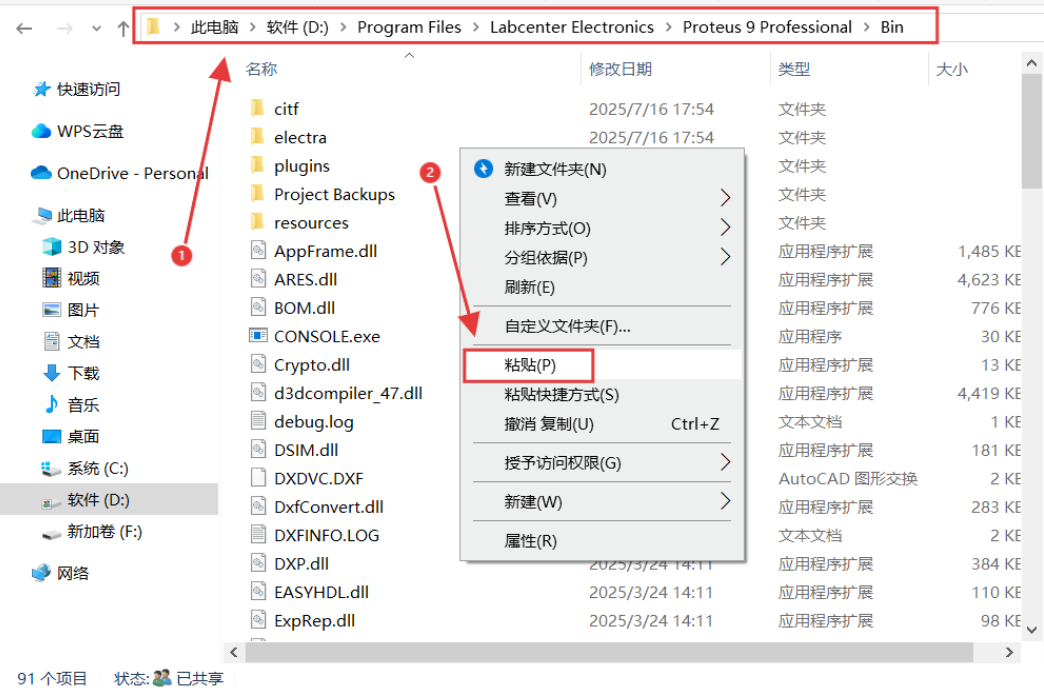
Task: Click Proteus 9 Professional breadcrumb segment
Action: coord(767,27)
